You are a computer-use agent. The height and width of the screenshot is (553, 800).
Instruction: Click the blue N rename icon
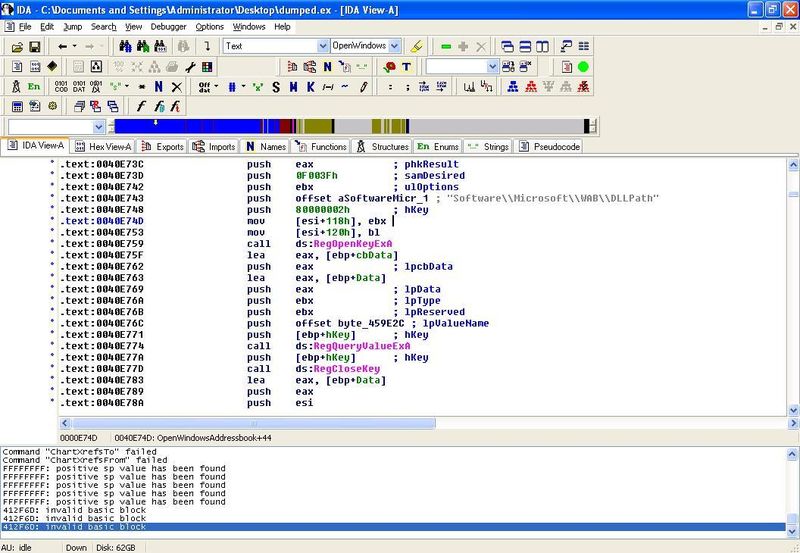[x=159, y=87]
